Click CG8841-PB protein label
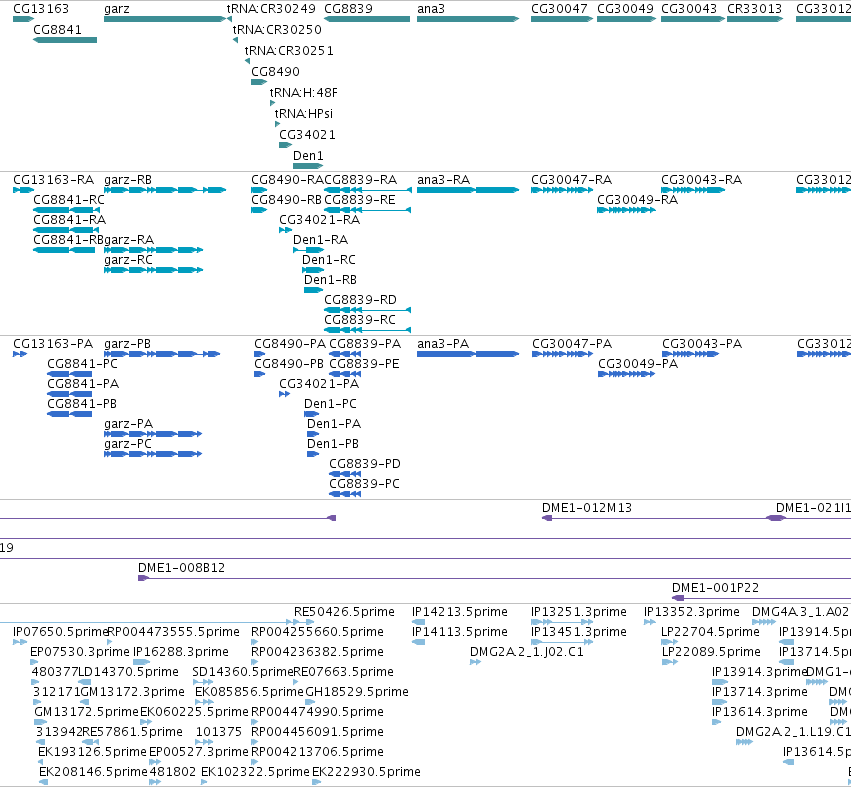This screenshot has width=851, height=787. click(x=82, y=404)
